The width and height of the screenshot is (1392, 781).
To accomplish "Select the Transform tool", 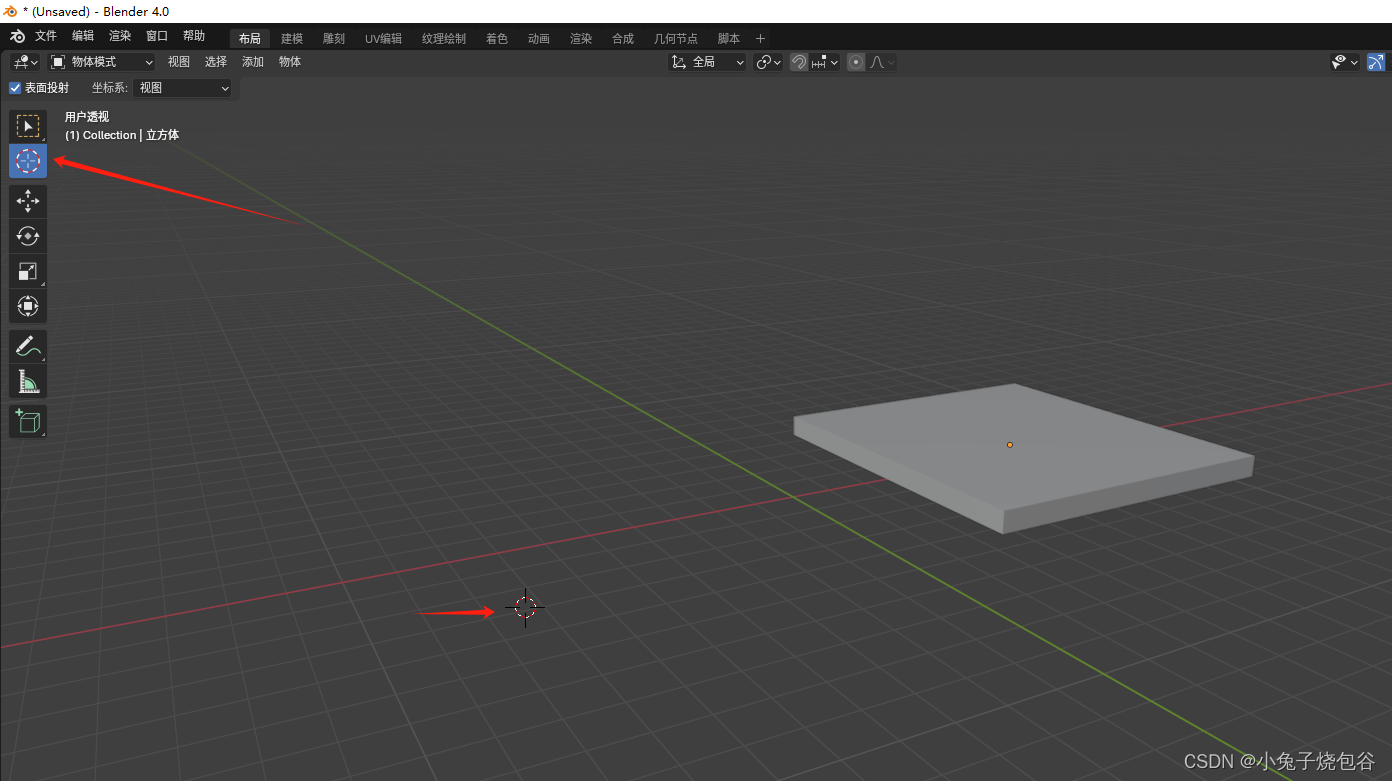I will 28,306.
